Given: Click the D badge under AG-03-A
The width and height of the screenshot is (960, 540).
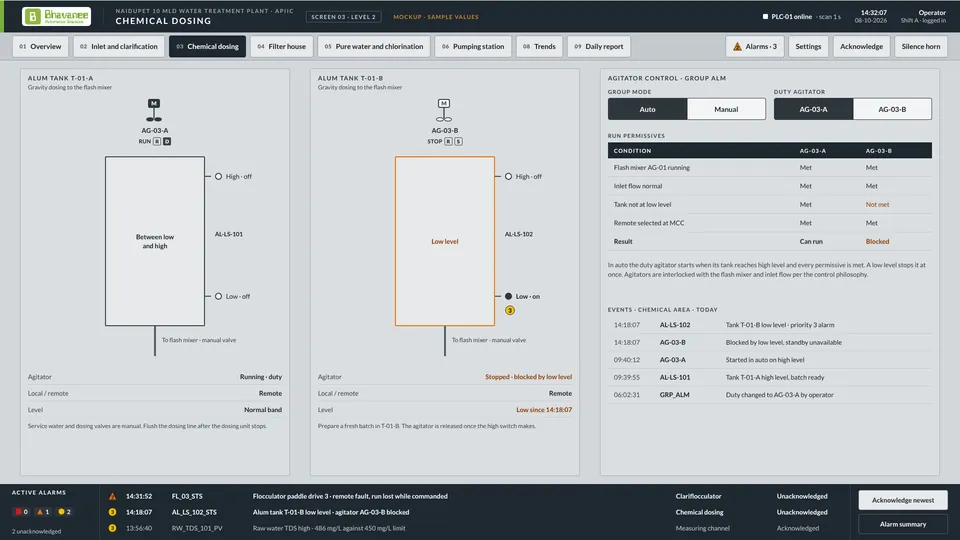Looking at the screenshot, I should tap(167, 141).
